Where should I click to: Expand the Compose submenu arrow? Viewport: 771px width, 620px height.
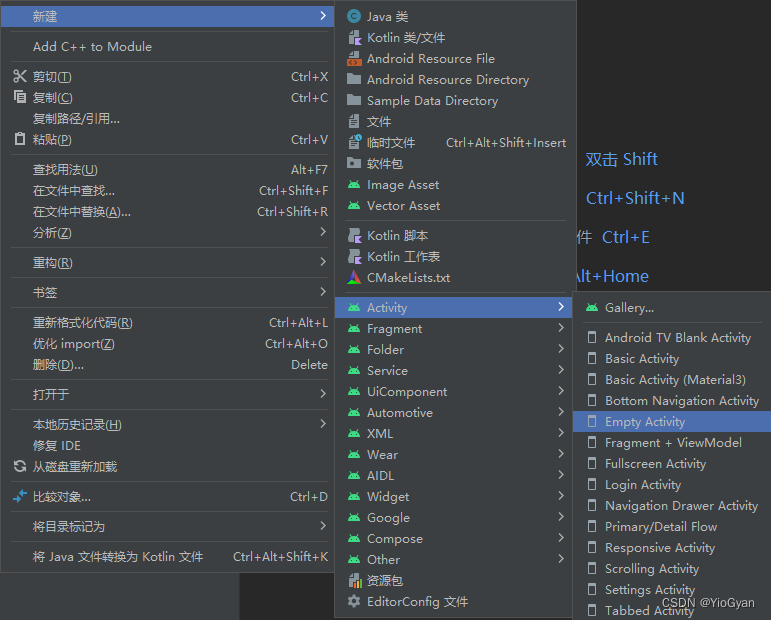[561, 538]
